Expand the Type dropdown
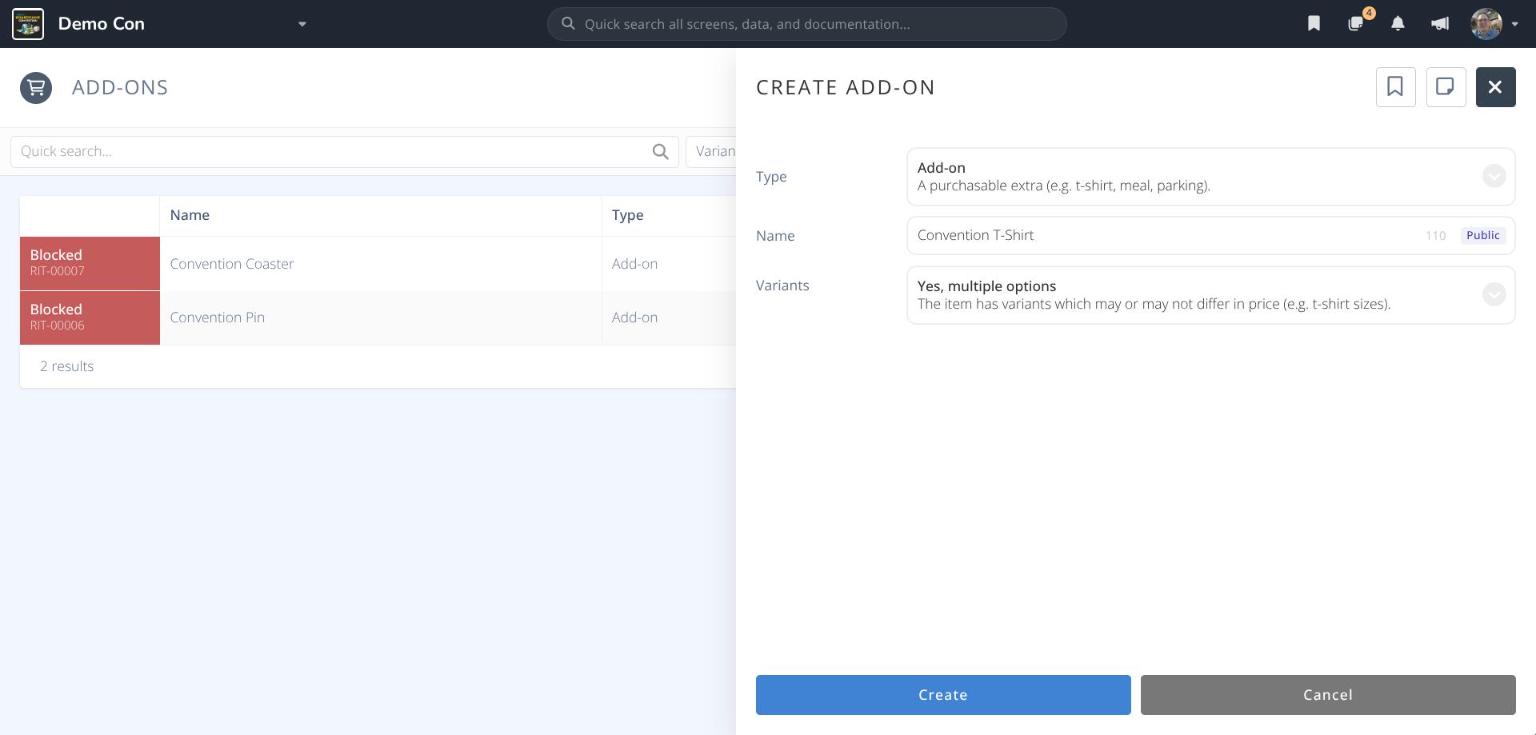 (1210, 176)
